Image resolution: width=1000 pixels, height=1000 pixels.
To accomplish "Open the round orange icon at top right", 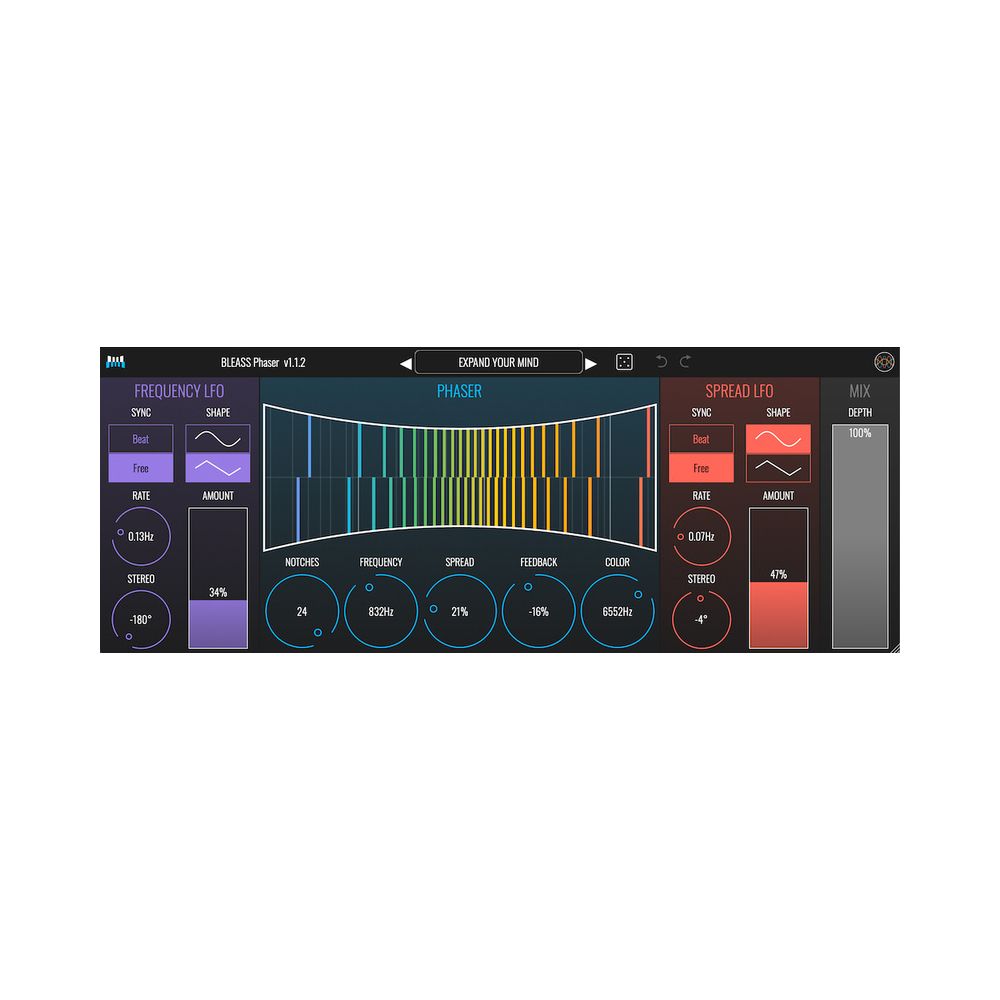I will pyautogui.click(x=884, y=362).
